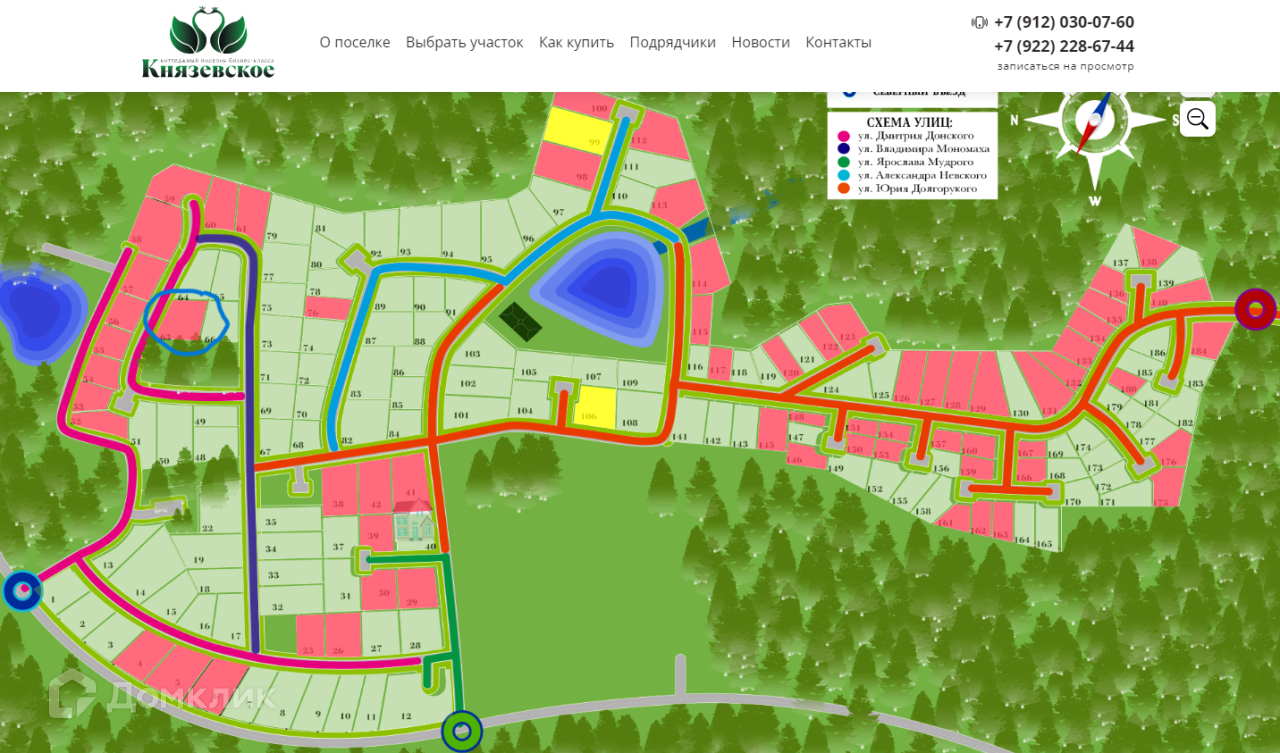Click the compass rose on the map
Screen dimensions: 1280x753
[1095, 122]
